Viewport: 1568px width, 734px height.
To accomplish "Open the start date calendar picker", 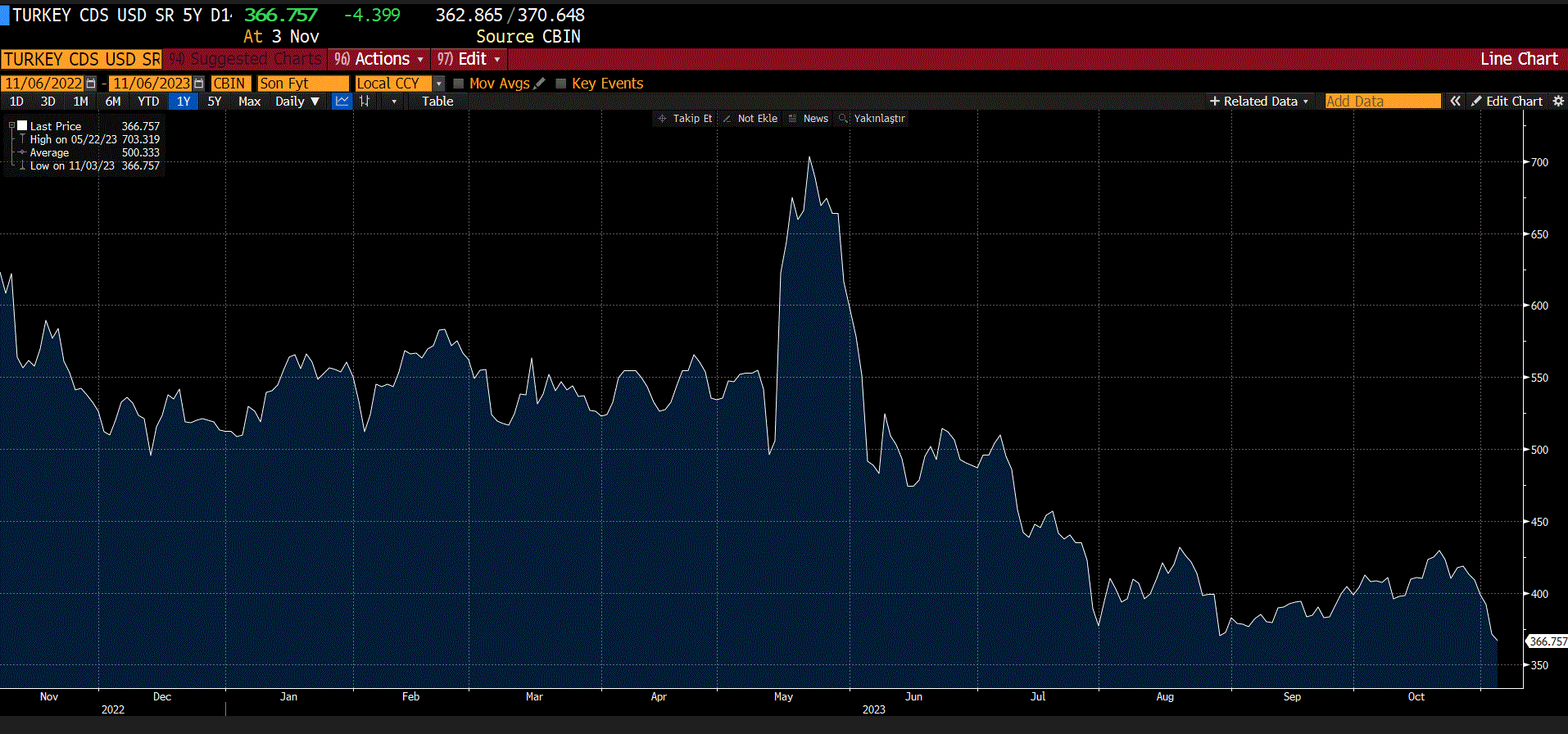I will (91, 84).
